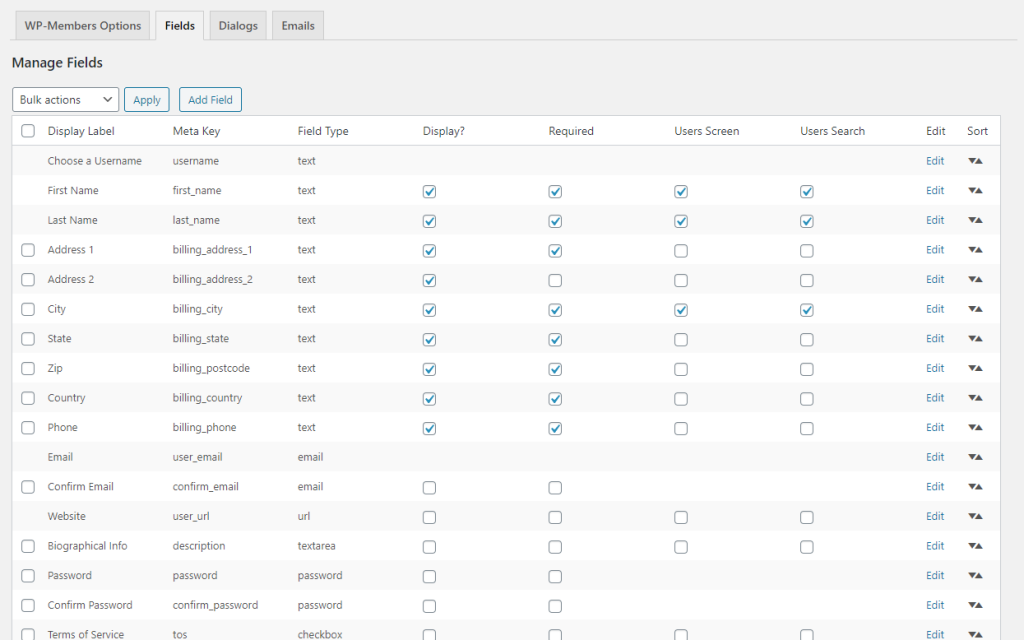Click the sort arrows in First Name row
Image resolution: width=1024 pixels, height=640 pixels.
[976, 191]
